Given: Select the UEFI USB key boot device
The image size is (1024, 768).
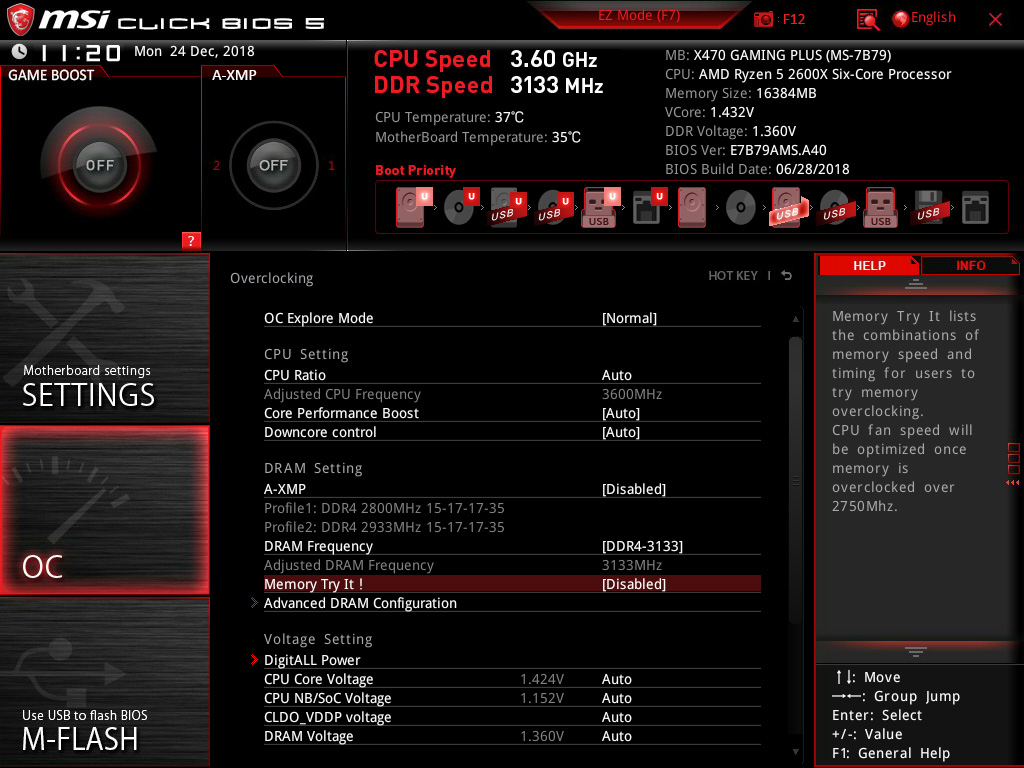Looking at the screenshot, I should (600, 208).
